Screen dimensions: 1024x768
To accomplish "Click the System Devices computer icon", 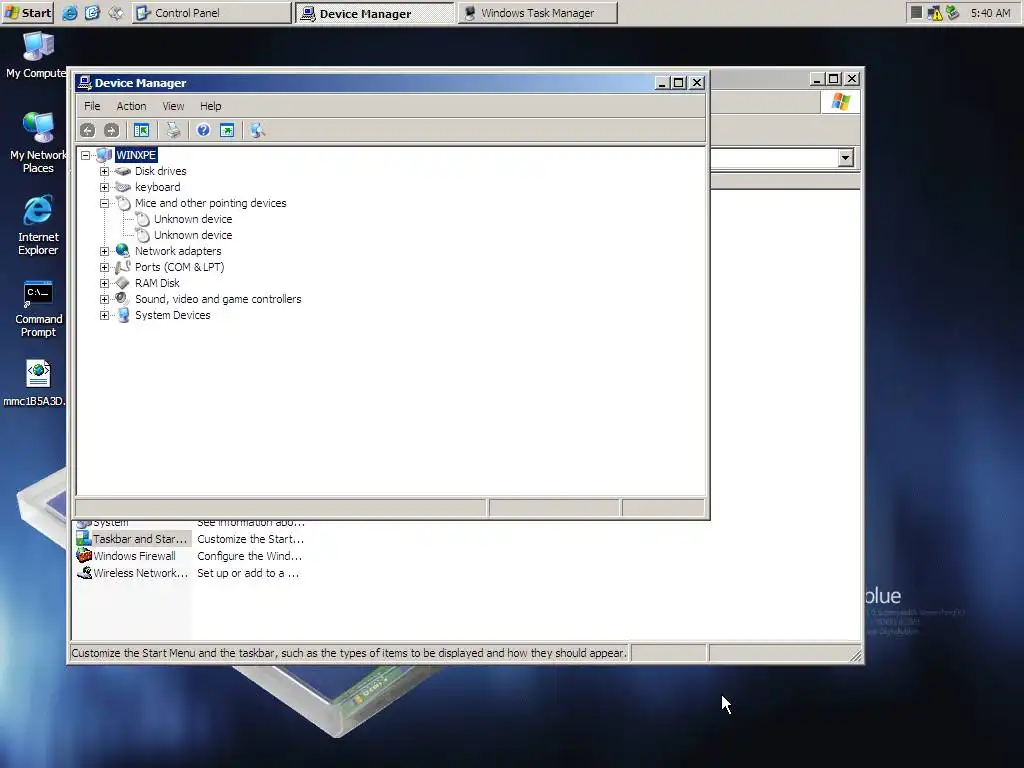I will tap(123, 315).
